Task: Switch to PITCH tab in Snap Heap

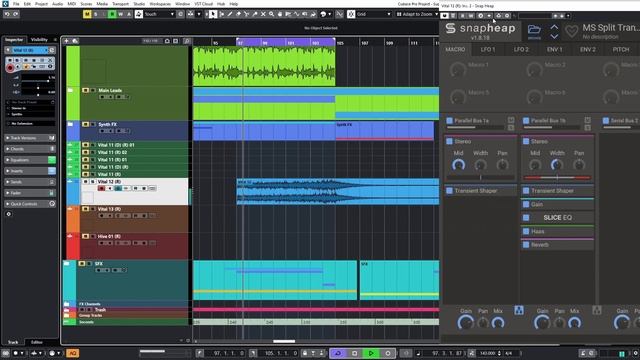Action: pos(621,49)
